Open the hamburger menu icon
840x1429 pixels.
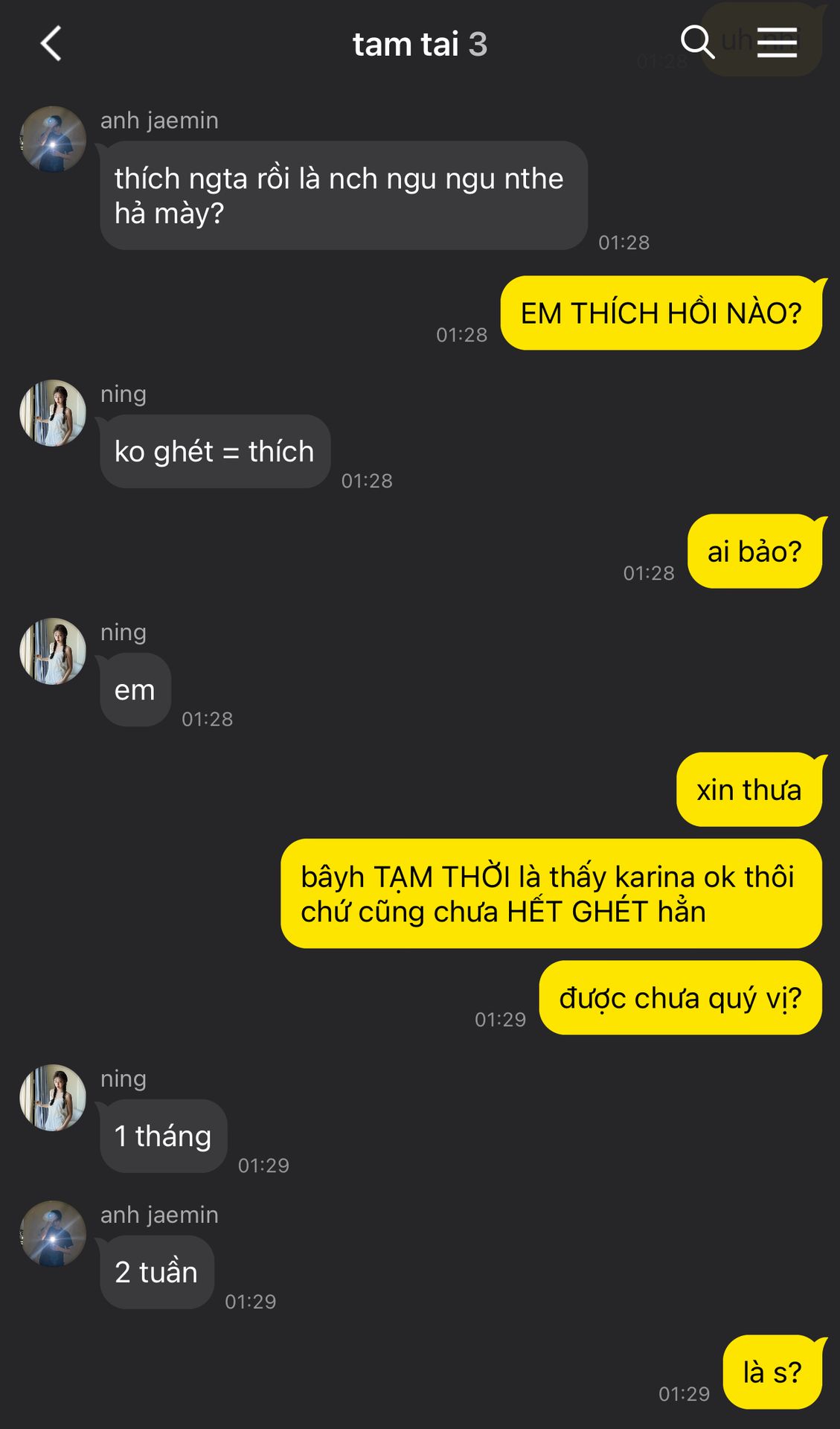[777, 42]
